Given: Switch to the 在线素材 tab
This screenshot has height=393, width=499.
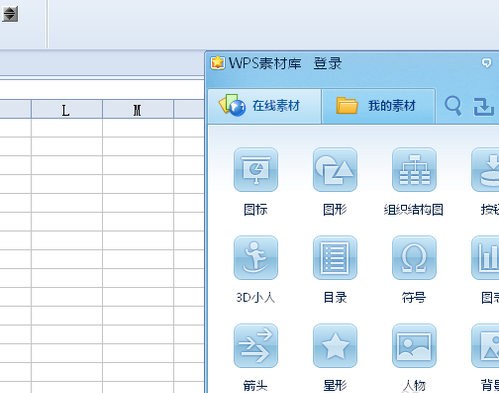Looking at the screenshot, I should click(x=265, y=106).
